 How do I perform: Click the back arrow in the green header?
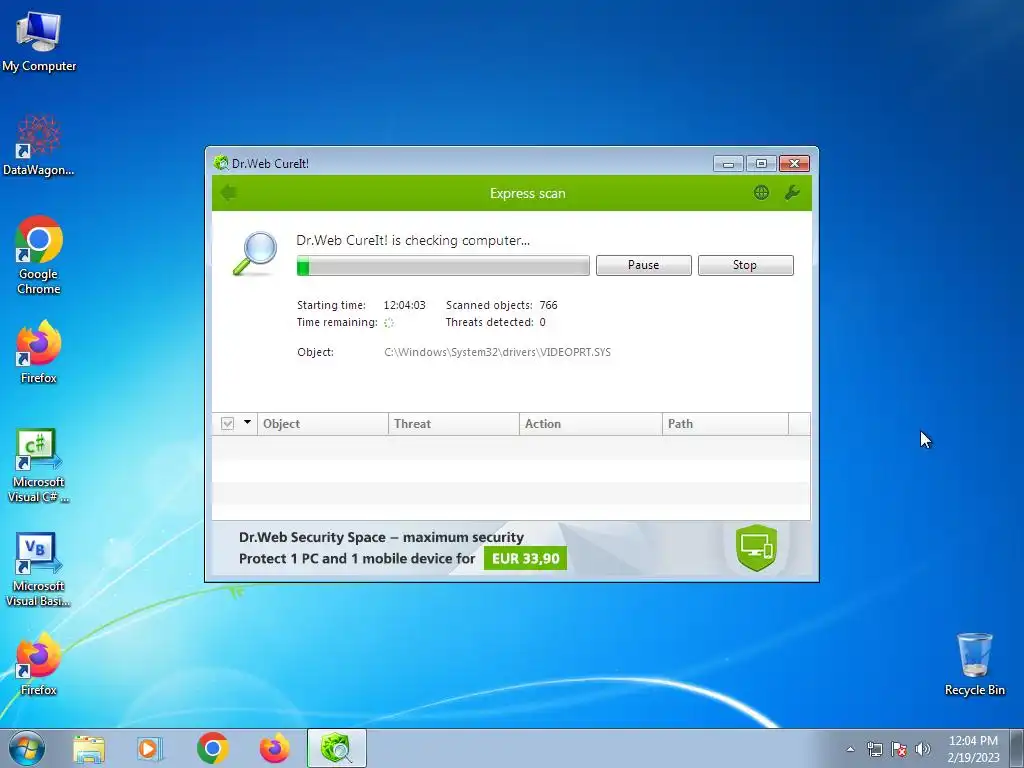[x=229, y=193]
